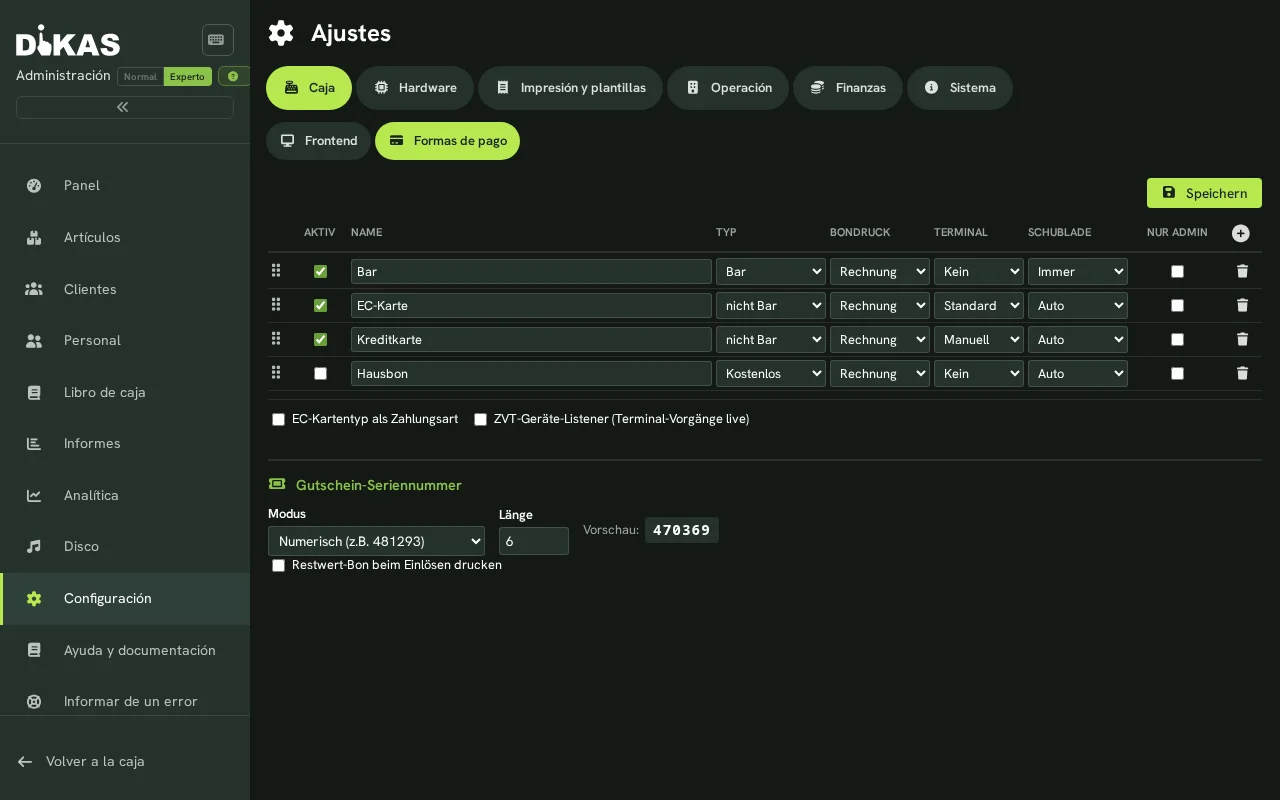Click the Panel dashboard icon in the sidebar
Viewport: 1280px width, 800px height.
(x=34, y=185)
